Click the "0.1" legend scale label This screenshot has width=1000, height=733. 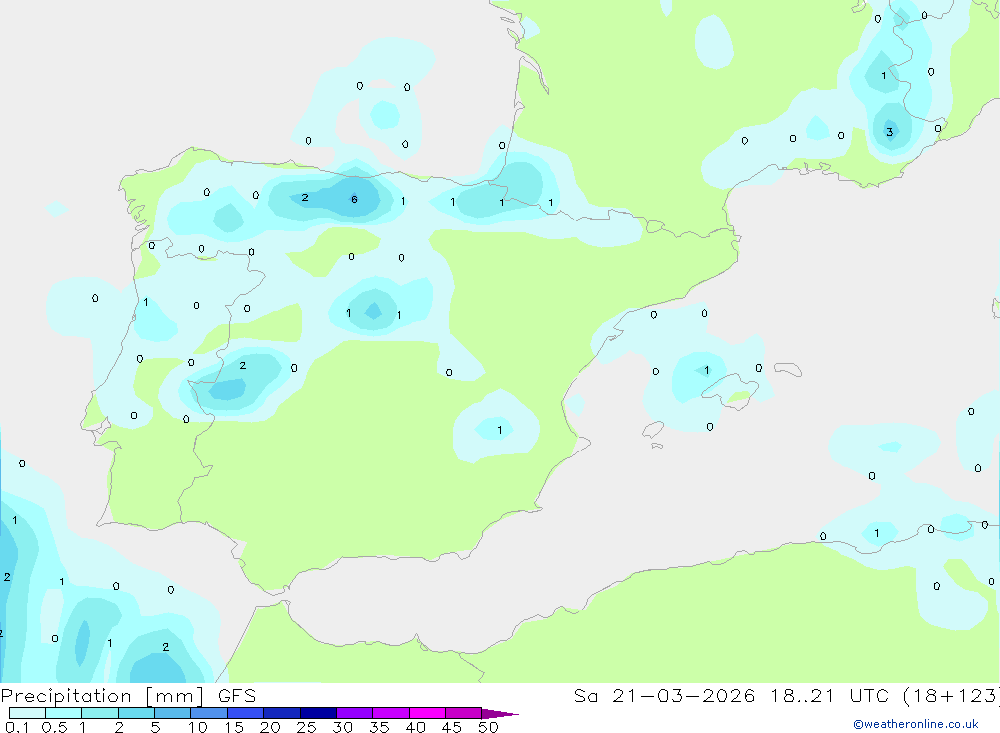click(x=17, y=727)
